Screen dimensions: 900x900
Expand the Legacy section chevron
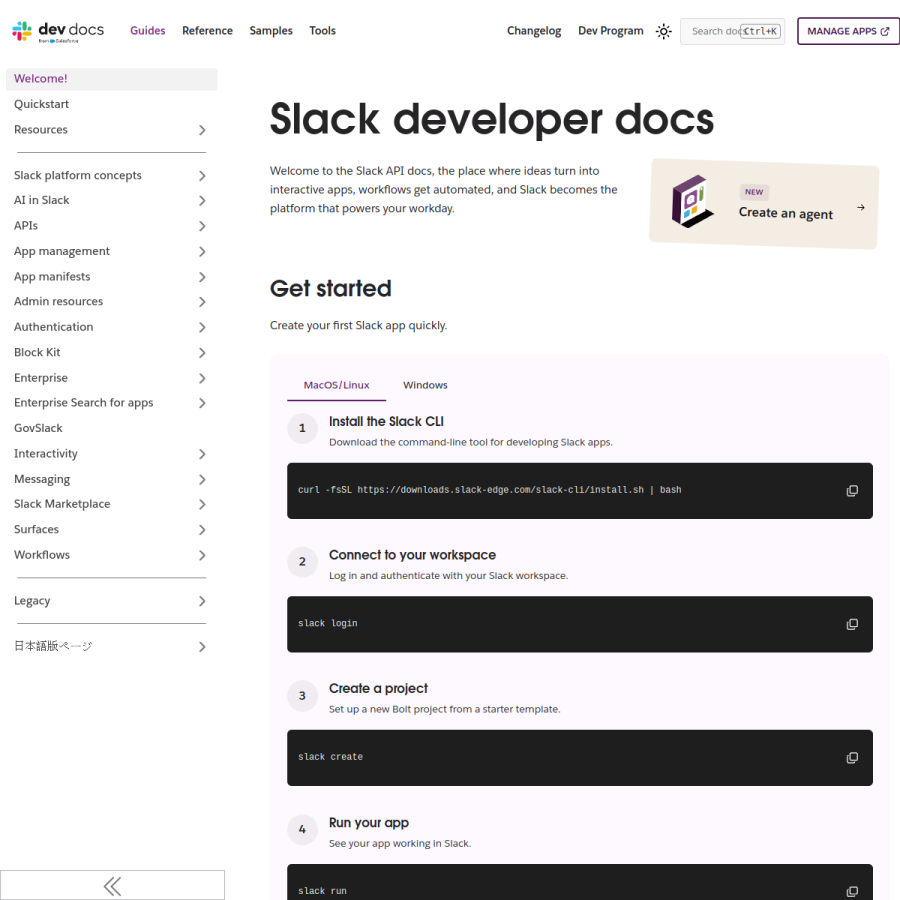click(202, 602)
